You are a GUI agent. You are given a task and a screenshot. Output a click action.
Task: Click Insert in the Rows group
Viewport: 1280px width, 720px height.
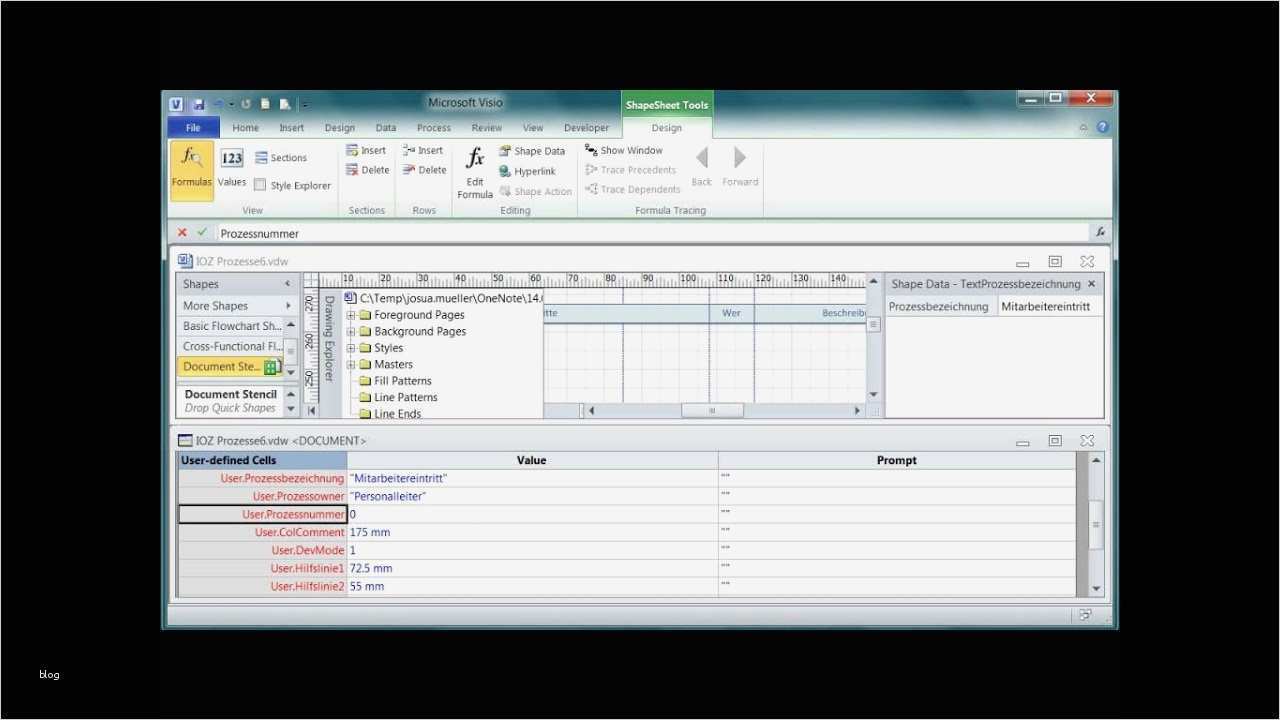pos(423,151)
